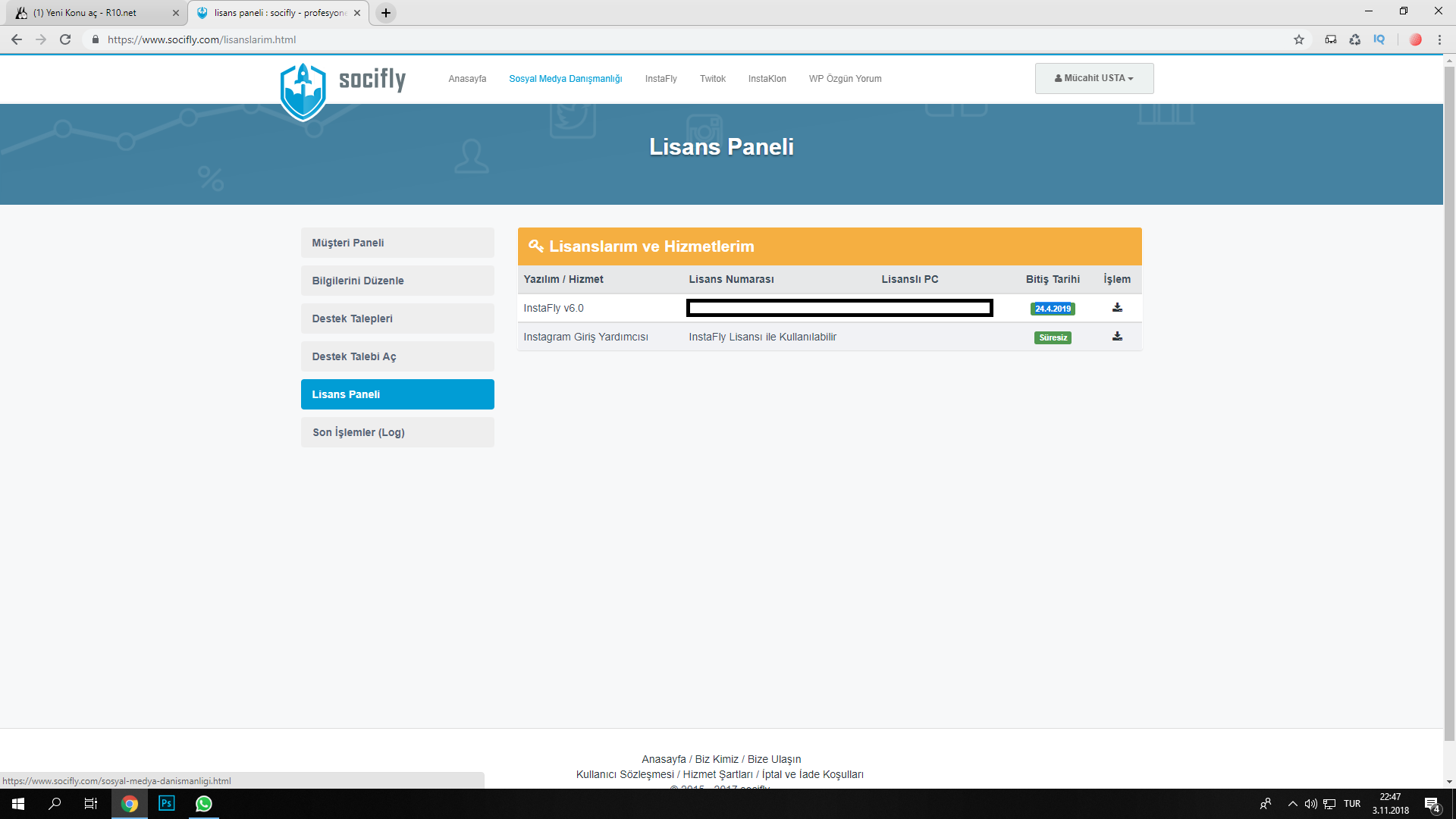Click the Bitiş Tarihi column header
1456x819 pixels.
[1053, 279]
